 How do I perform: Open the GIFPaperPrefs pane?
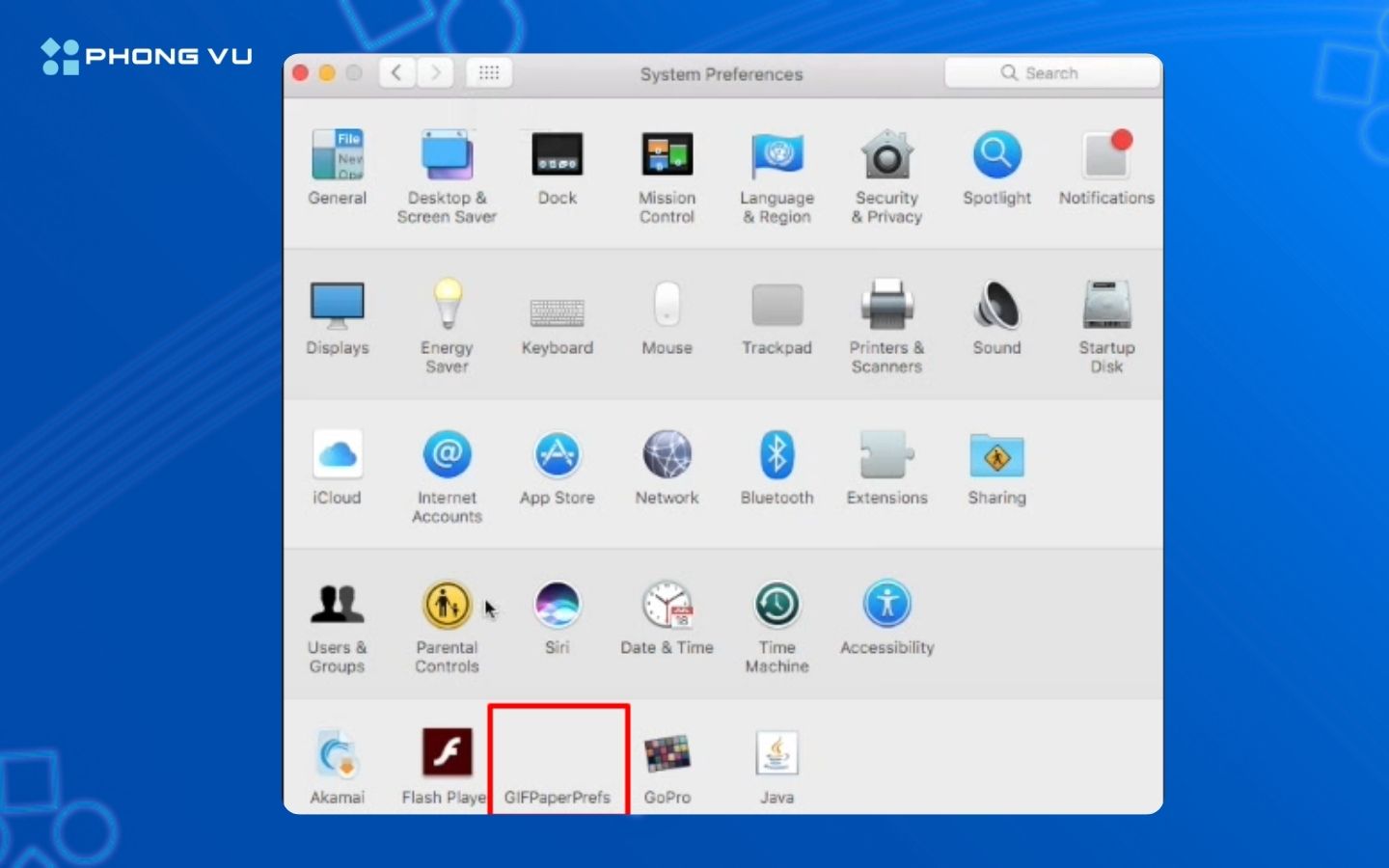click(x=558, y=772)
